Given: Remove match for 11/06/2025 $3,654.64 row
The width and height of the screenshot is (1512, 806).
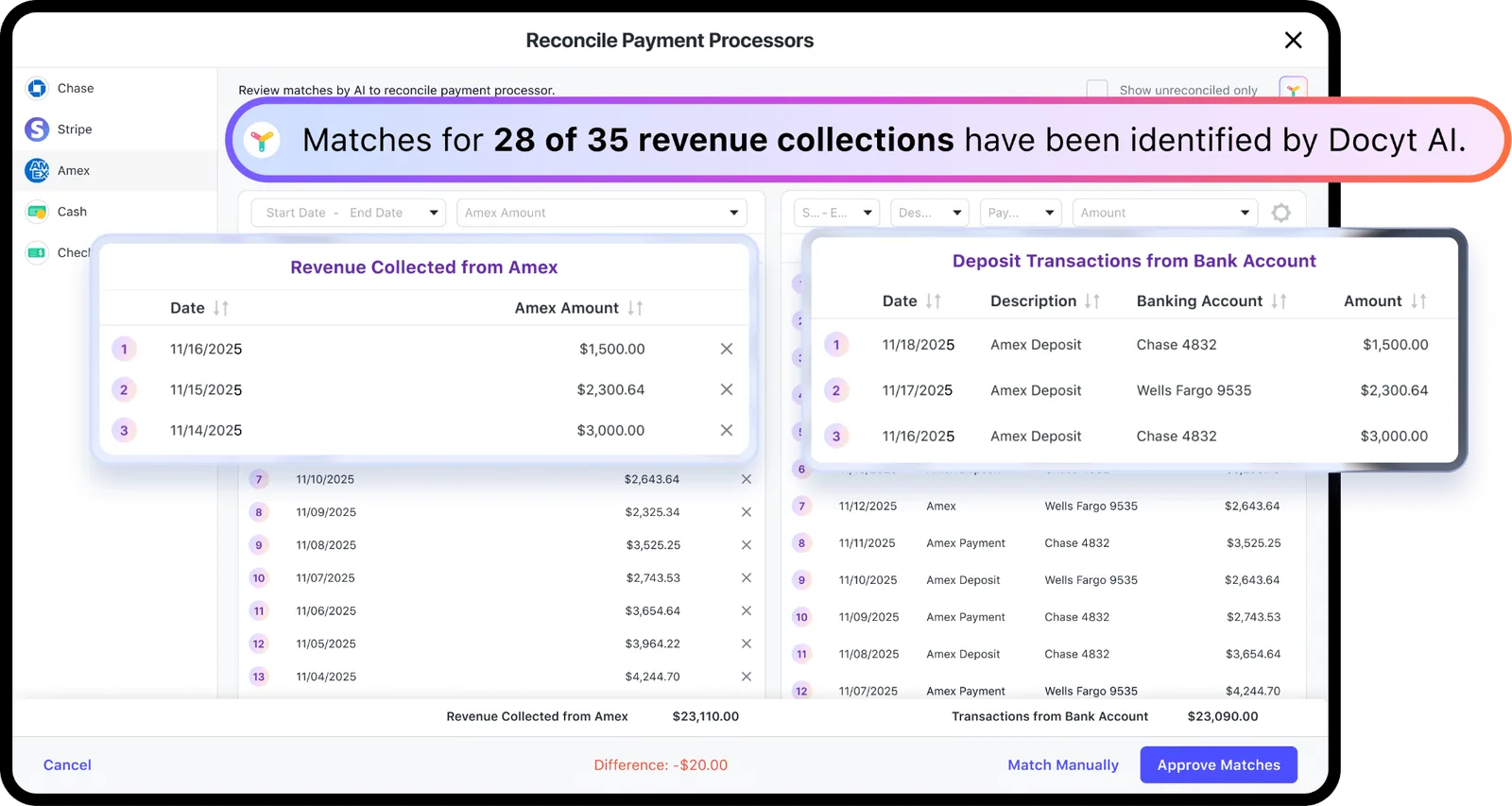Looking at the screenshot, I should pos(747,611).
